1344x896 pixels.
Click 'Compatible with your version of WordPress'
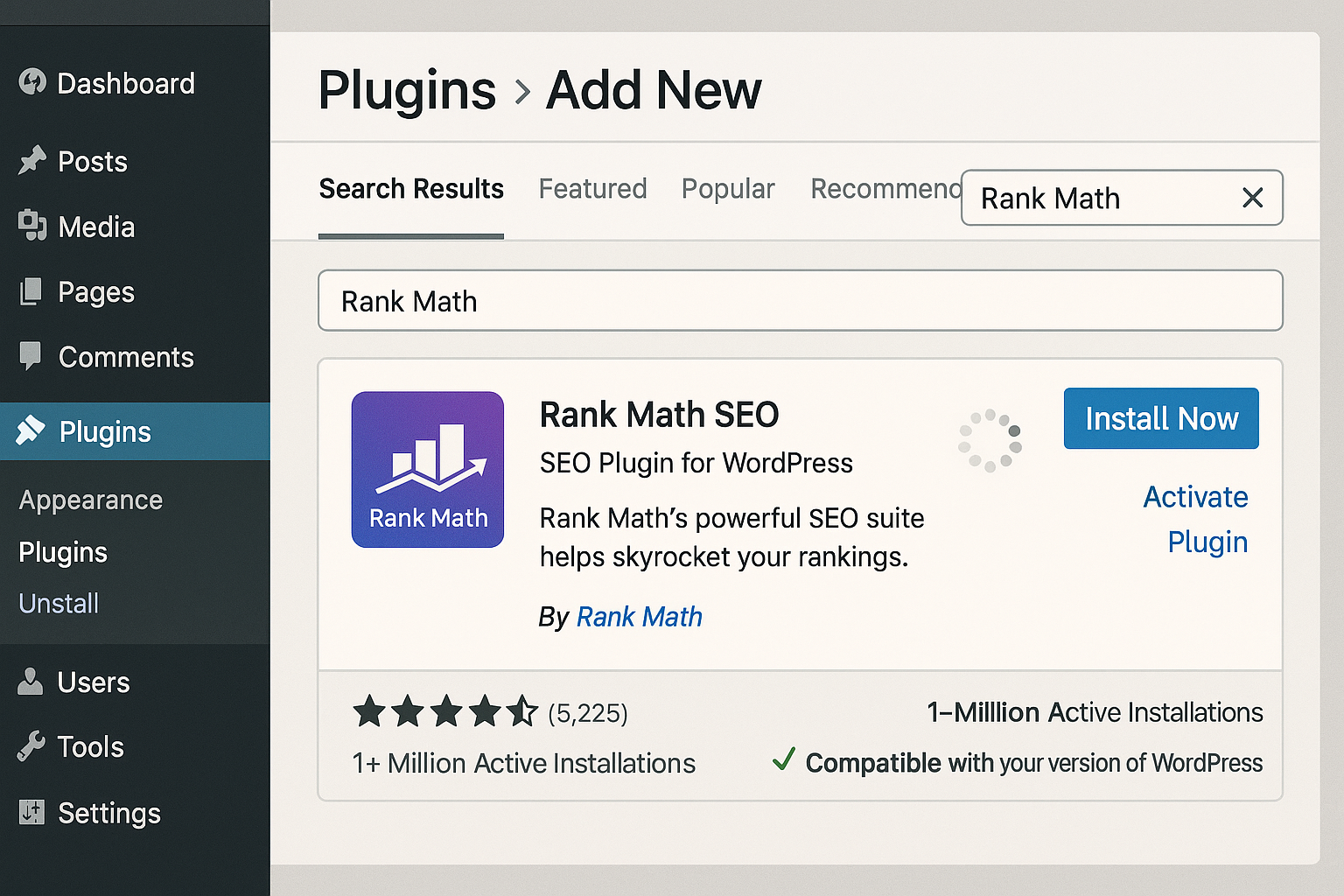pyautogui.click(x=1033, y=763)
